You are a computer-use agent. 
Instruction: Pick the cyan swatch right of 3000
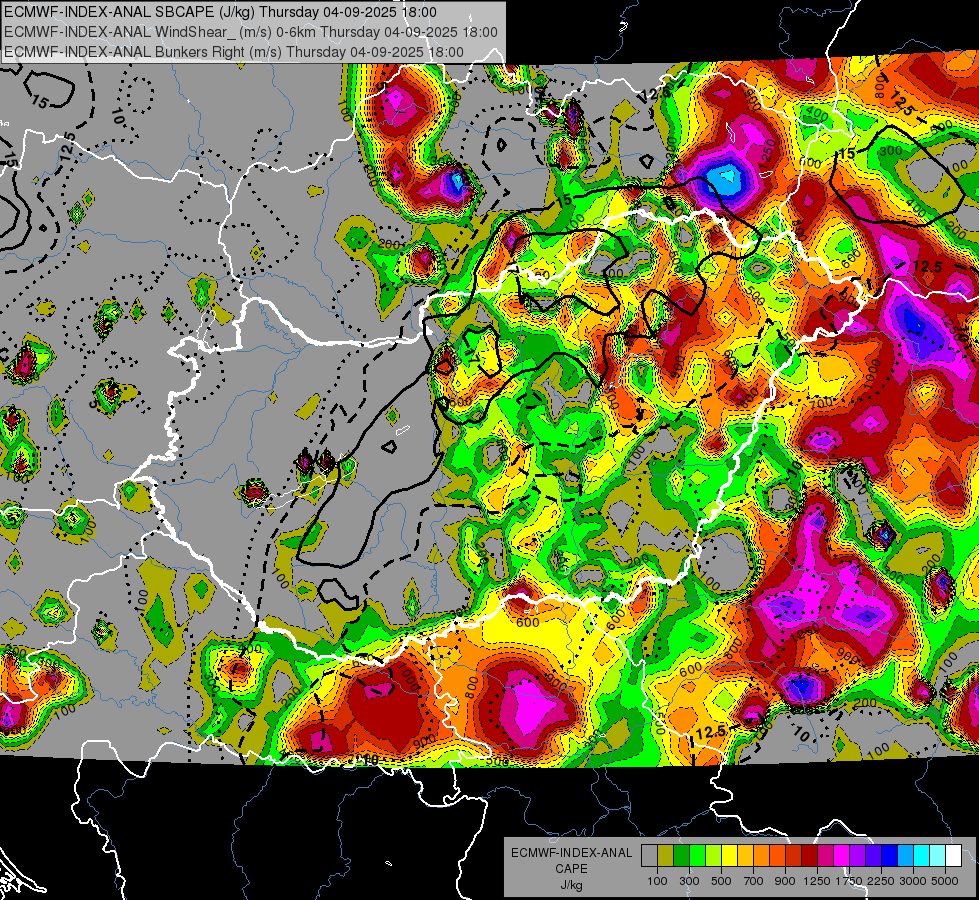[x=922, y=855]
